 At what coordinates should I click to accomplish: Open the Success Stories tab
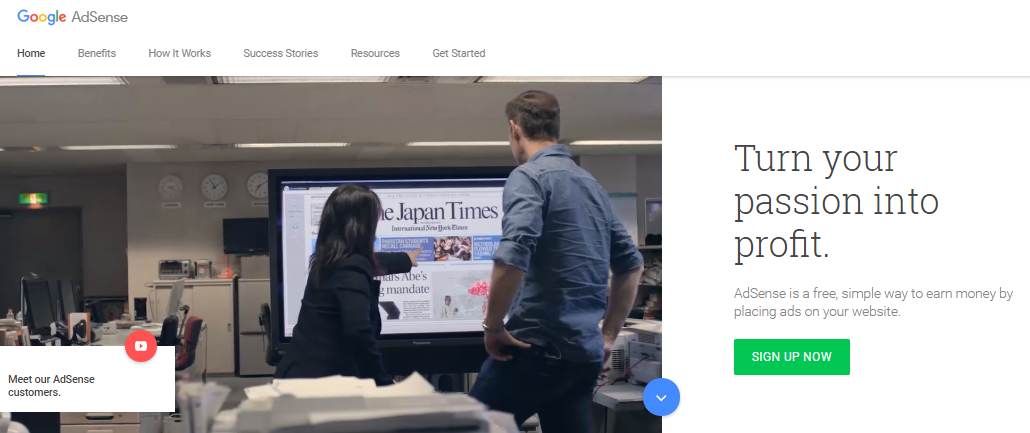click(280, 53)
